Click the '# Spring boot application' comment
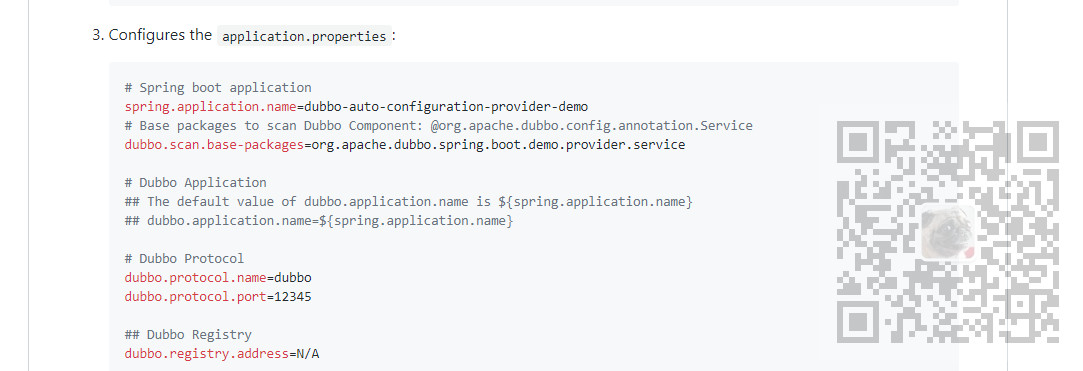This screenshot has width=1083, height=371. 218,88
